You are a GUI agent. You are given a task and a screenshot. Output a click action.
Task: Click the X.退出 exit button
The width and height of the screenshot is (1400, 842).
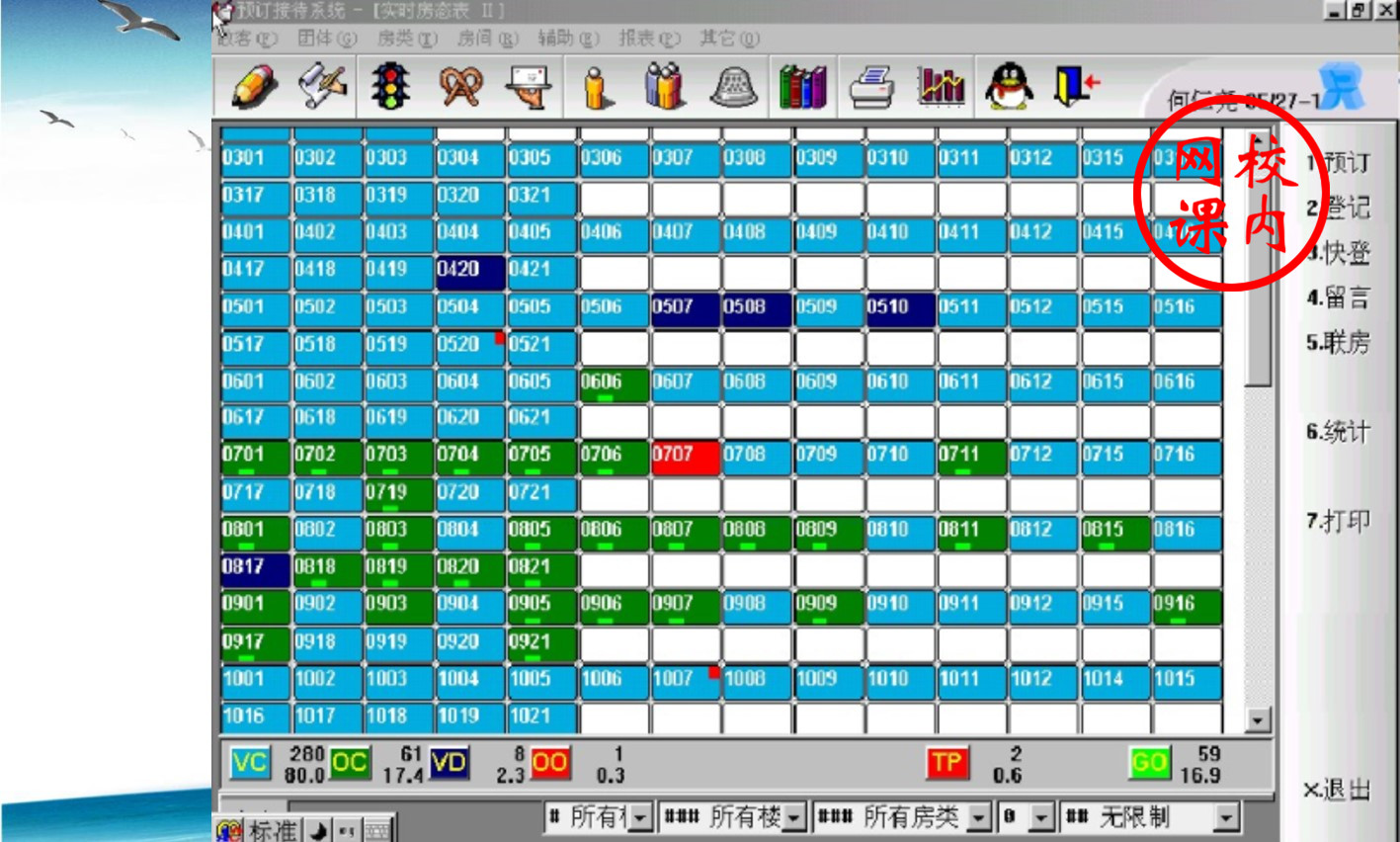point(1337,790)
